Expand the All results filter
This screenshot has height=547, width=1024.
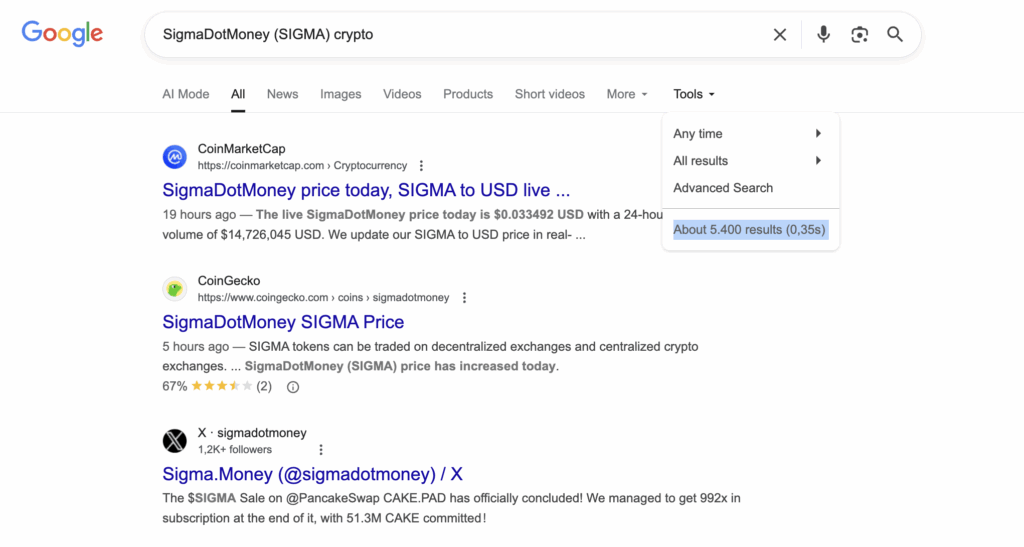[749, 161]
